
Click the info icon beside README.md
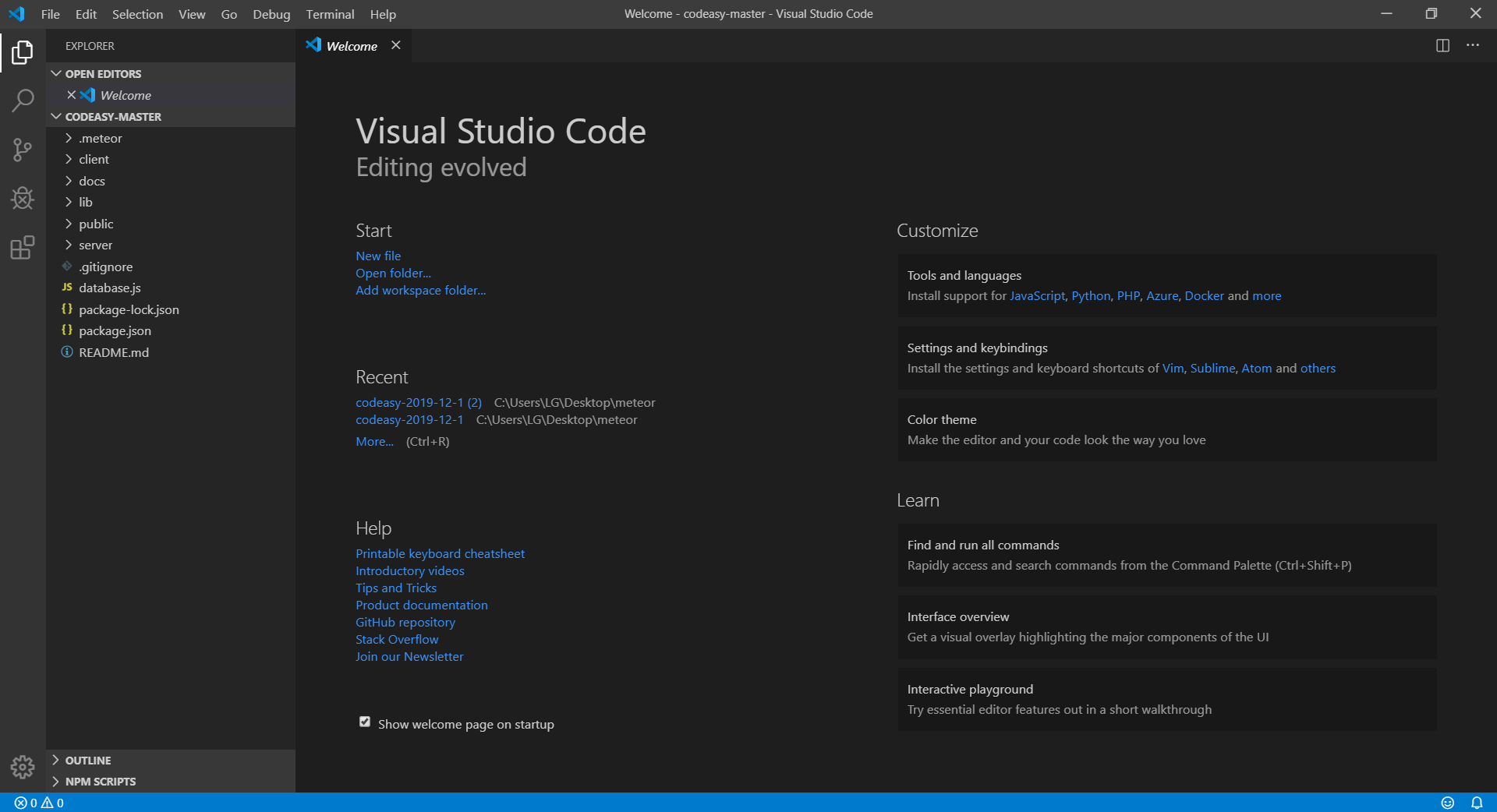point(67,352)
